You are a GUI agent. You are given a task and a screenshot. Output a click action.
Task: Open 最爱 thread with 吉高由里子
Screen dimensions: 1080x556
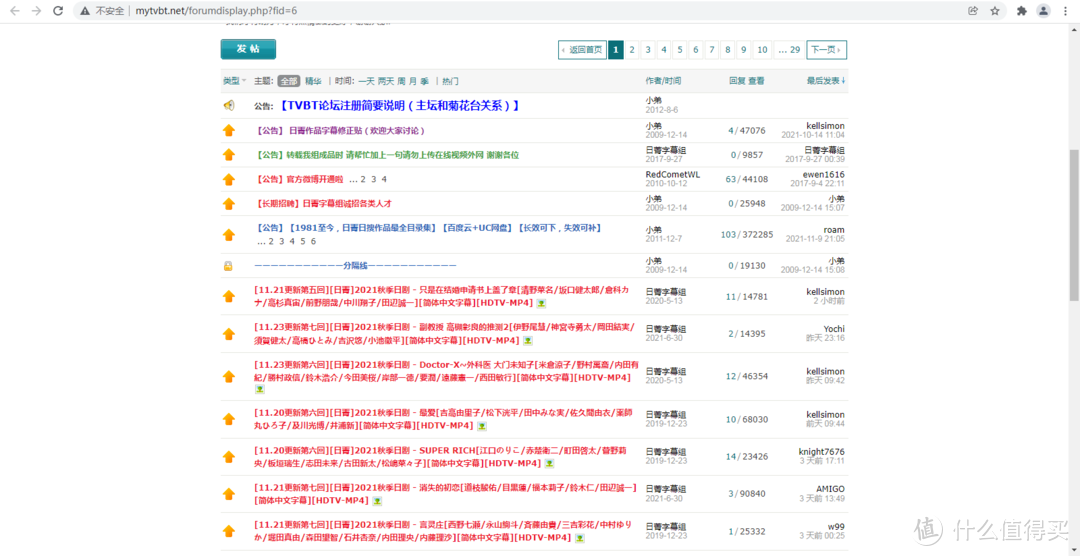coord(442,419)
